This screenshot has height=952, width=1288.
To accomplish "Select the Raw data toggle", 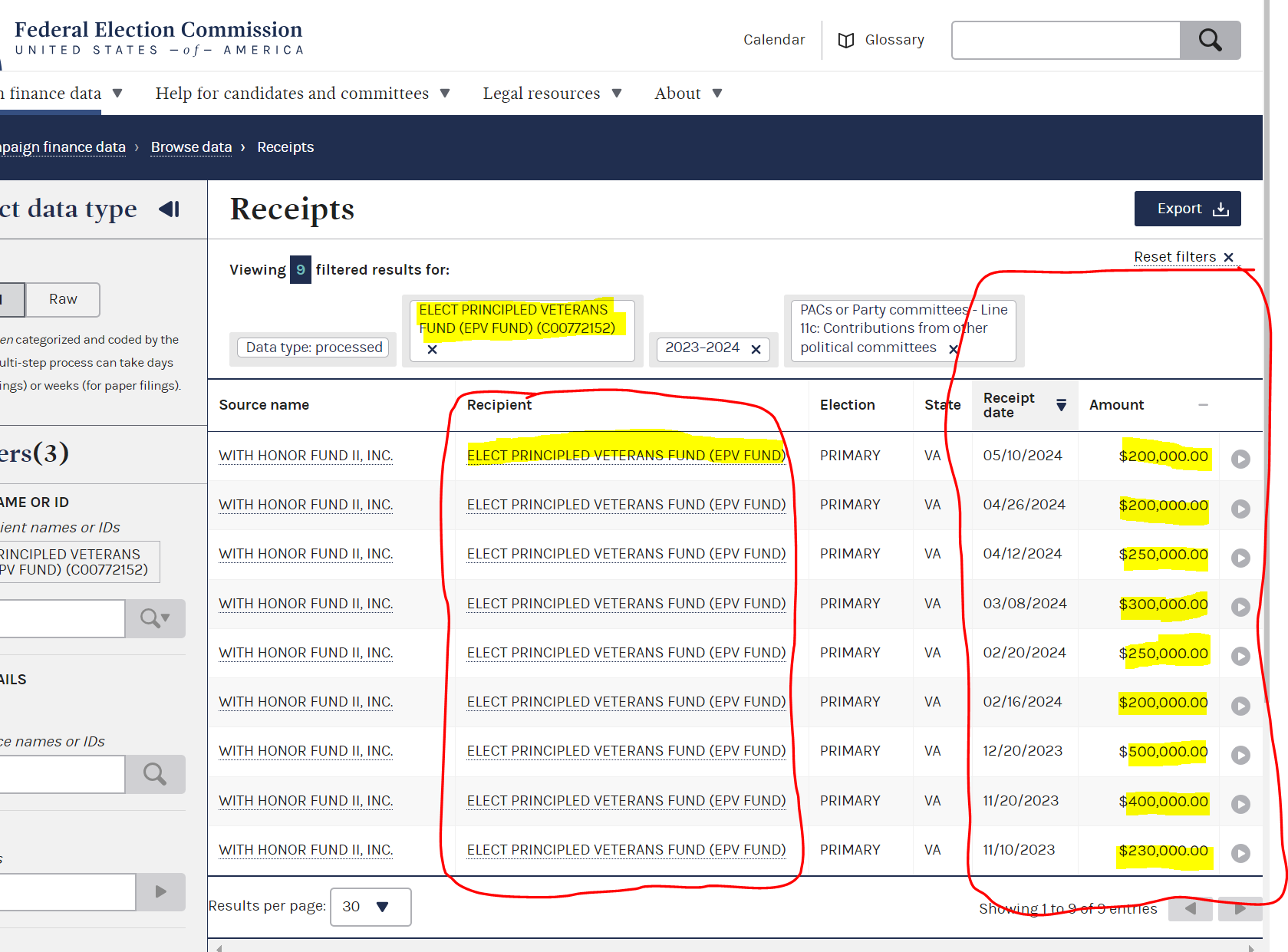I will pos(63,299).
